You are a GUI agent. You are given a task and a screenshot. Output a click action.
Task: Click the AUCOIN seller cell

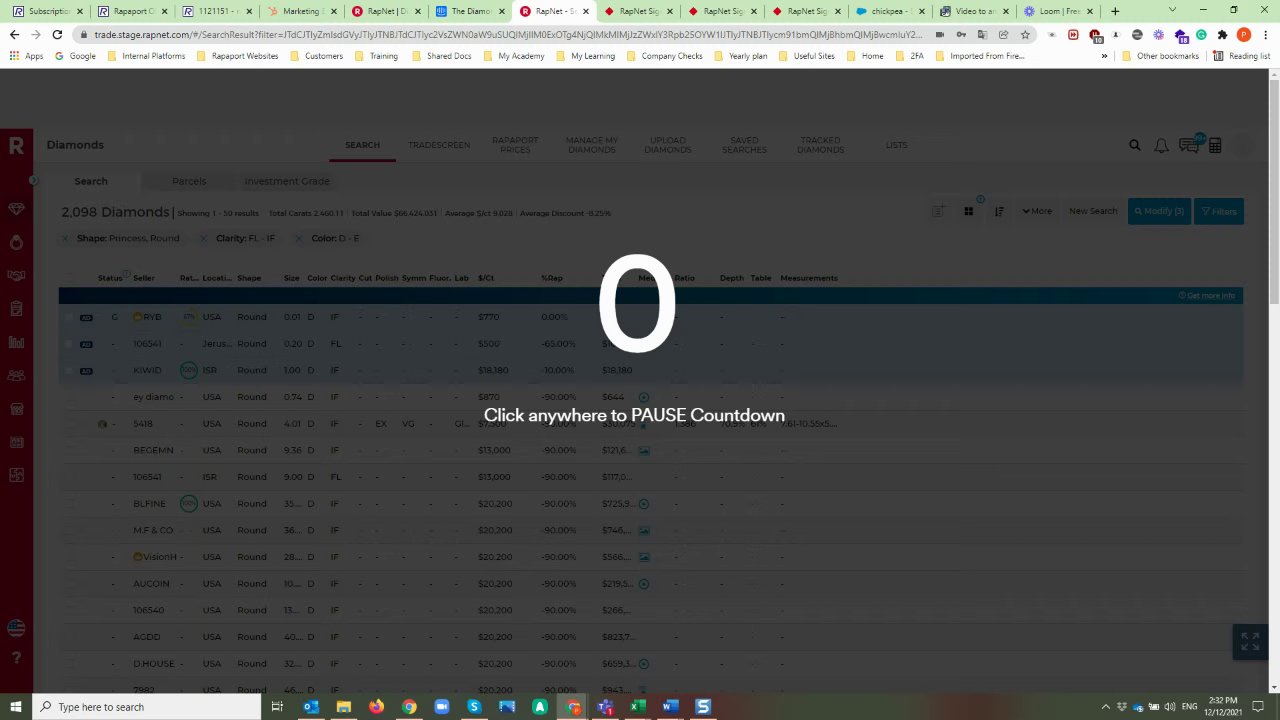[x=151, y=584]
